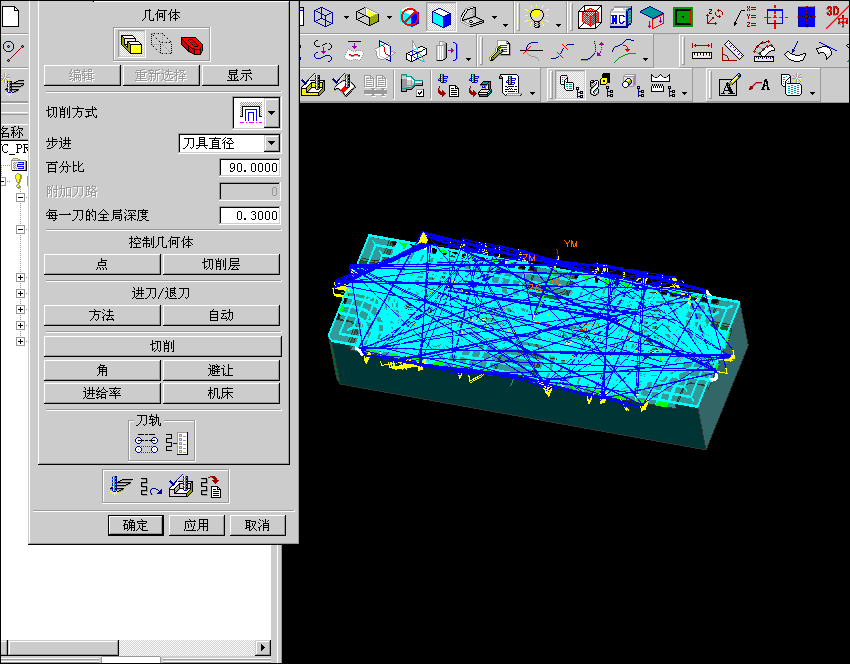Click the 百分比 value field

point(249,168)
